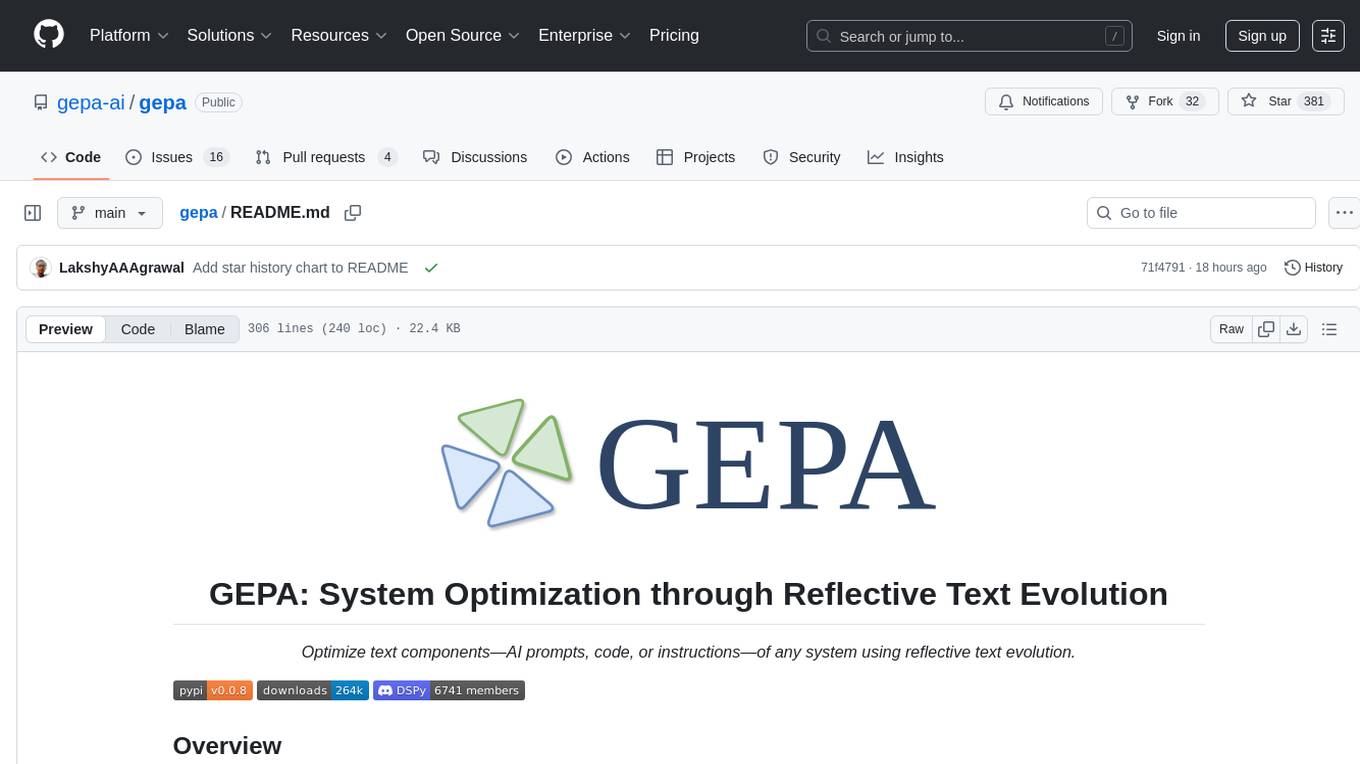Click the GEPA System Optimization title heading

pos(688,594)
